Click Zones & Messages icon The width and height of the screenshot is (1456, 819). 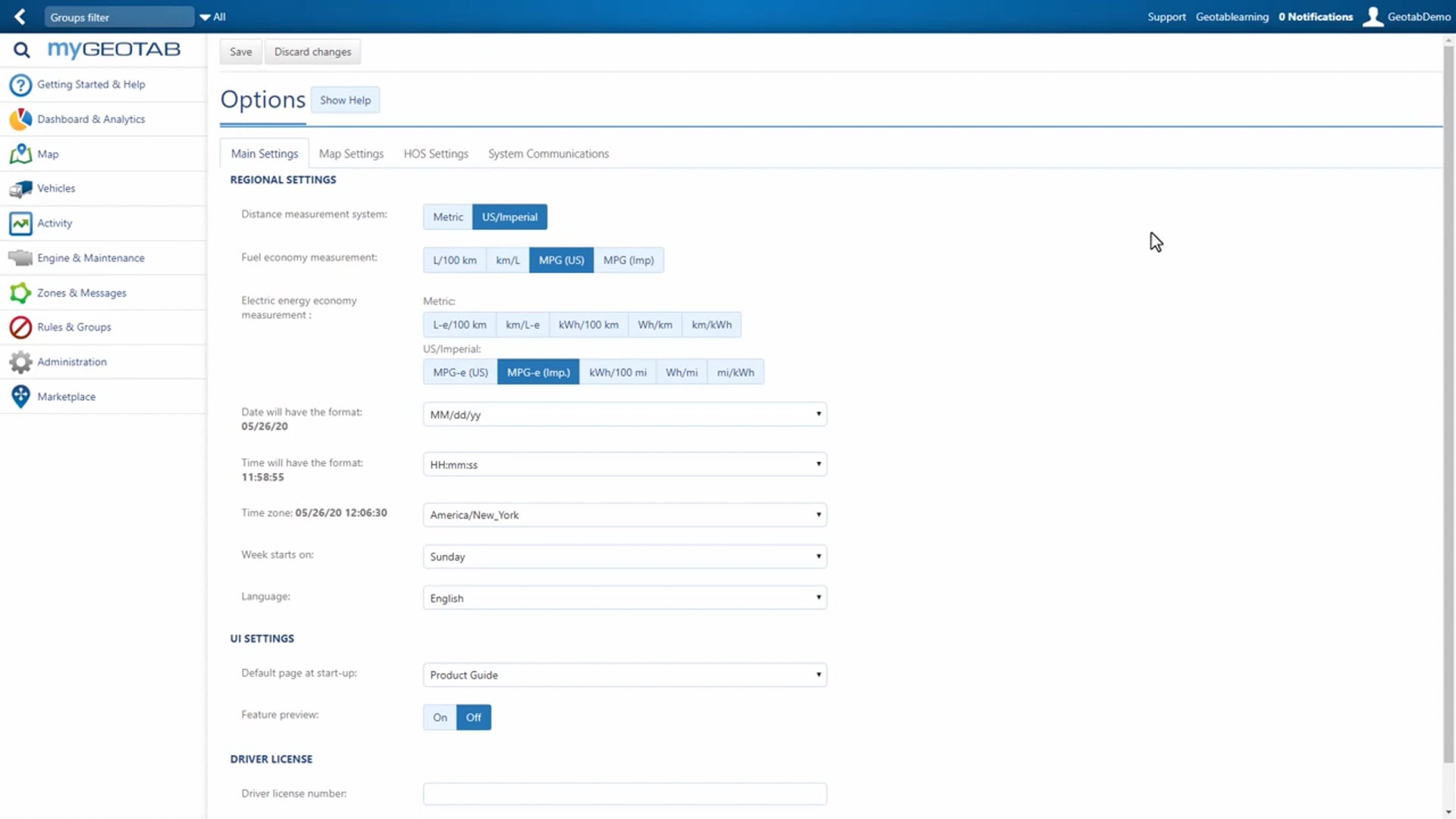20,293
